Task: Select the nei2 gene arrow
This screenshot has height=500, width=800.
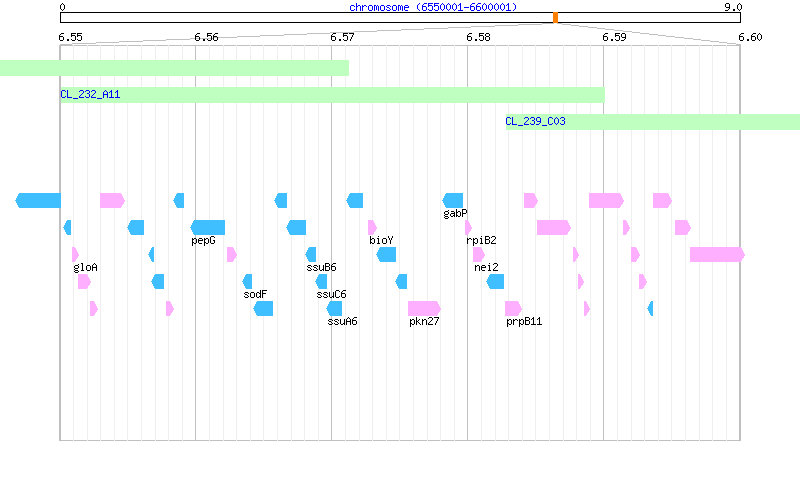Action: (x=479, y=254)
